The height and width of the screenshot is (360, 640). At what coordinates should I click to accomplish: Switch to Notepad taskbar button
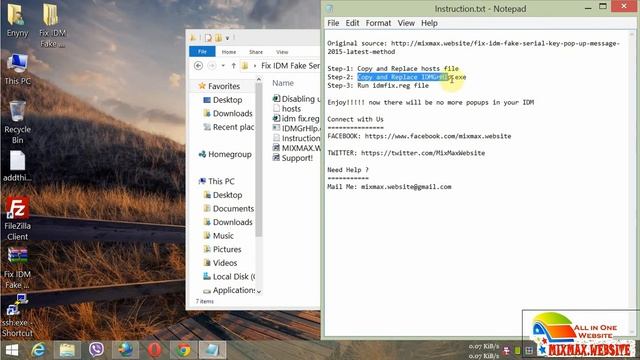tap(212, 350)
